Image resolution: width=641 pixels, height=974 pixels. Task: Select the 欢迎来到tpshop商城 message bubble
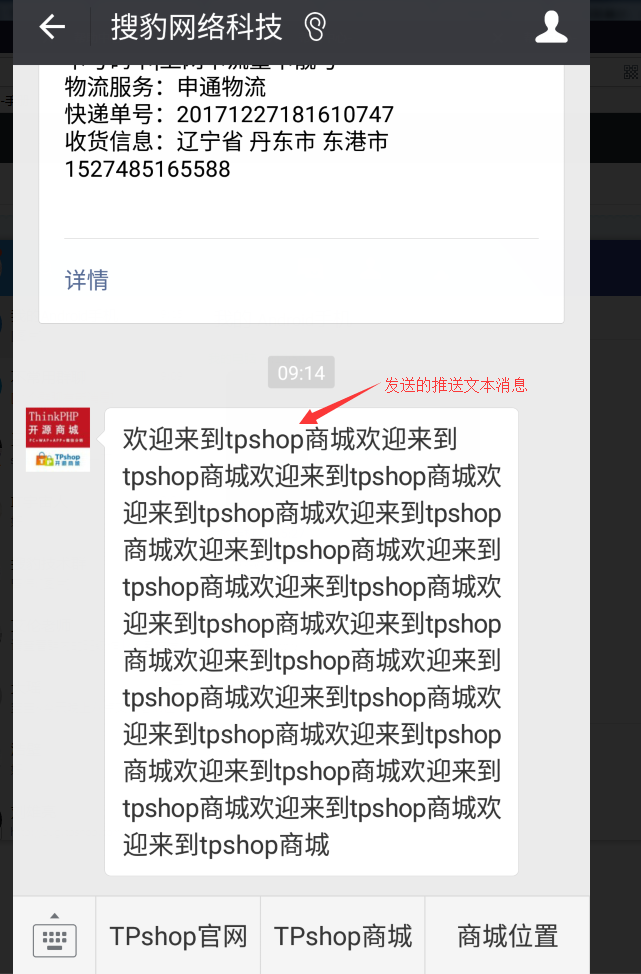coord(311,642)
